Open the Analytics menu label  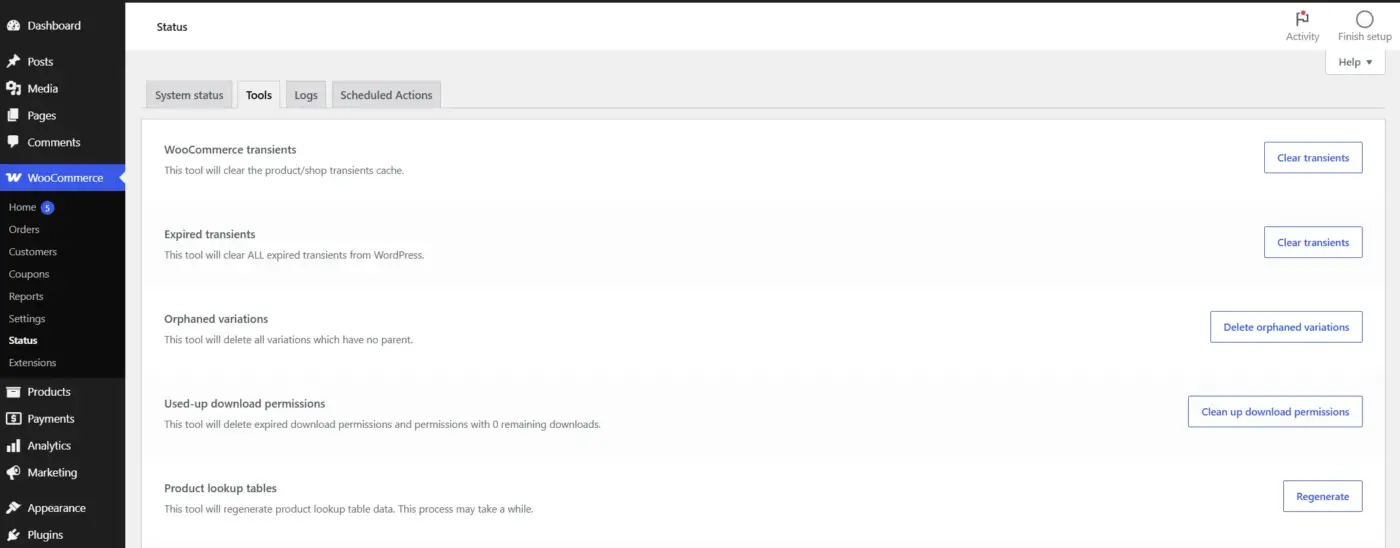49,446
